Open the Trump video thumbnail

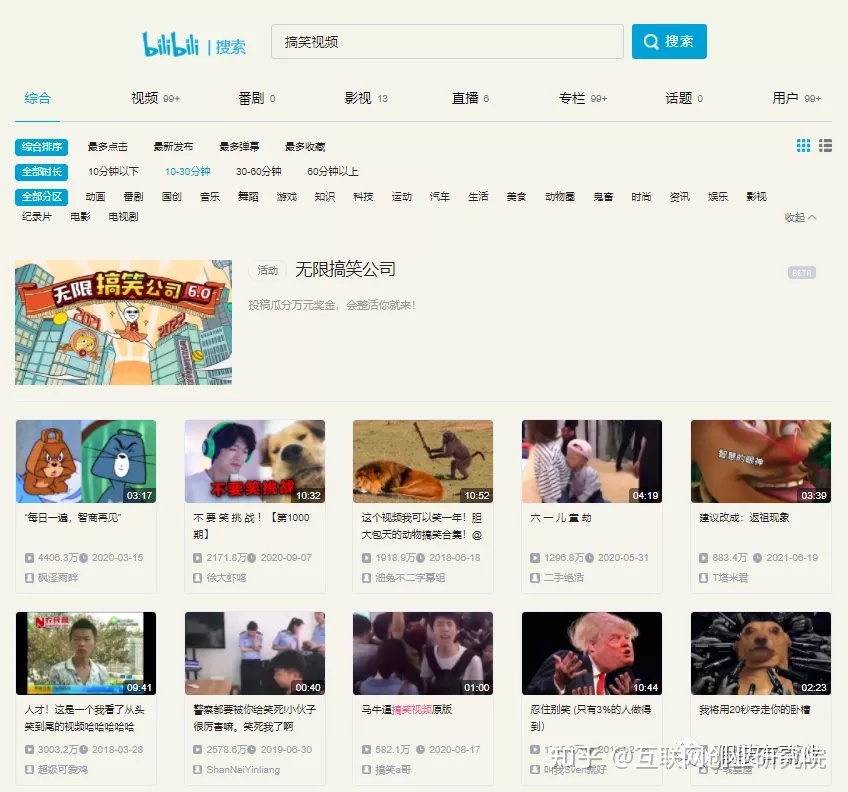coord(591,654)
